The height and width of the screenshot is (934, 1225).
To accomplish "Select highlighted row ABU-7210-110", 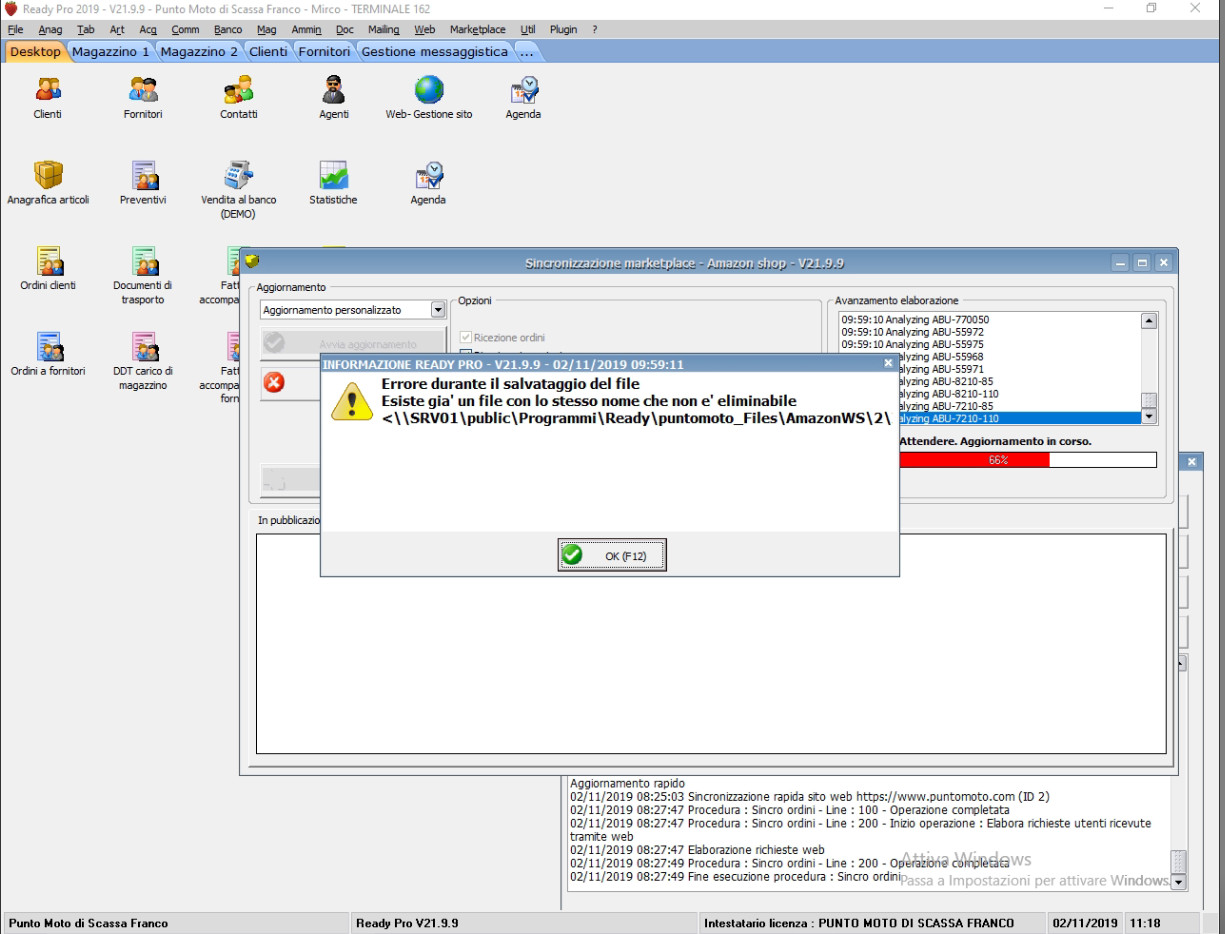I will [x=1019, y=418].
